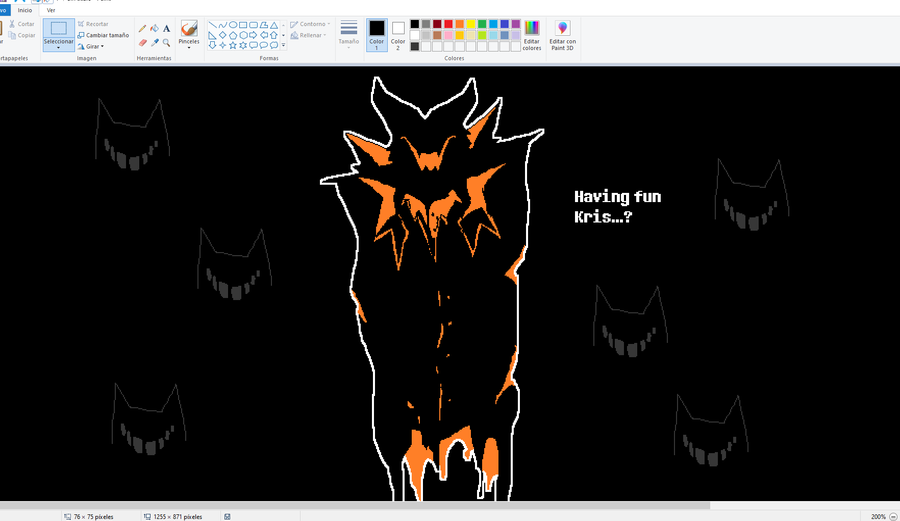Viewport: 900px width, 521px height.
Task: Switch to the Inicio tab
Action: click(x=25, y=10)
